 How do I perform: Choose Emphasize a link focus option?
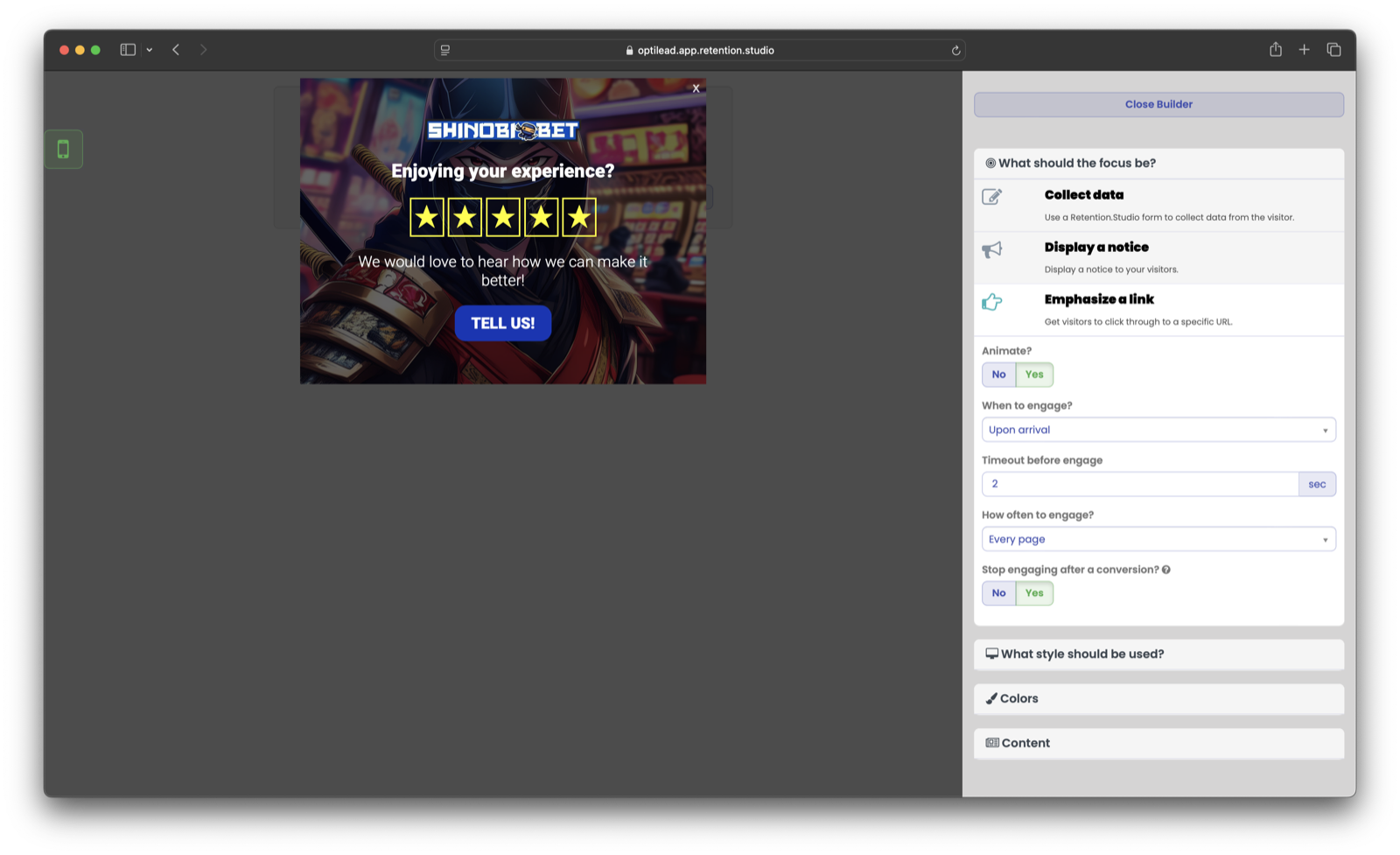pos(1158,310)
